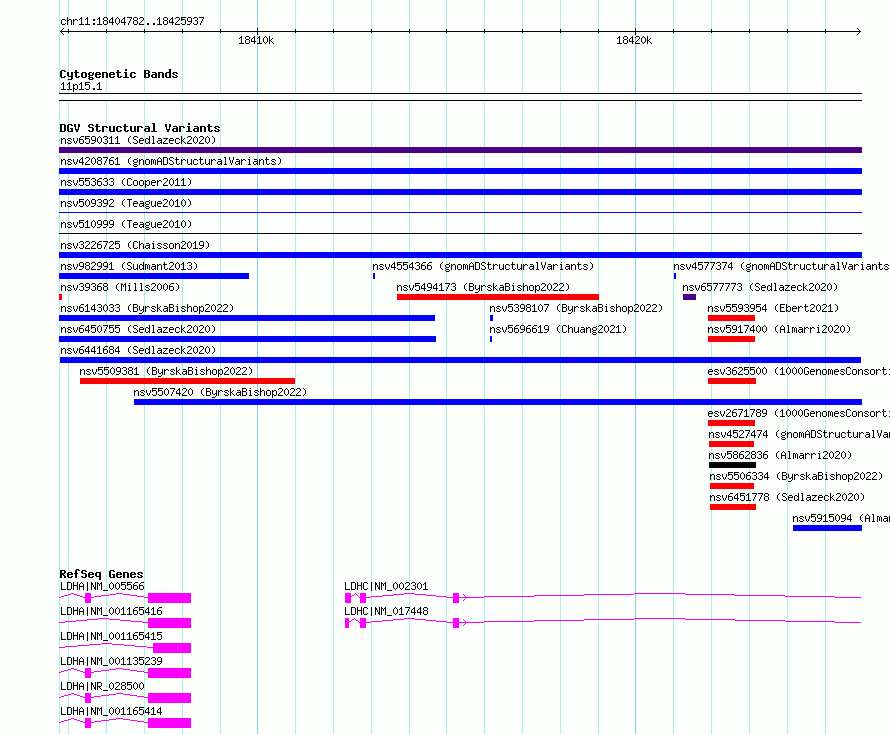
Task: Select the large exon of LDHA|NM_001165415
Action: (172, 648)
